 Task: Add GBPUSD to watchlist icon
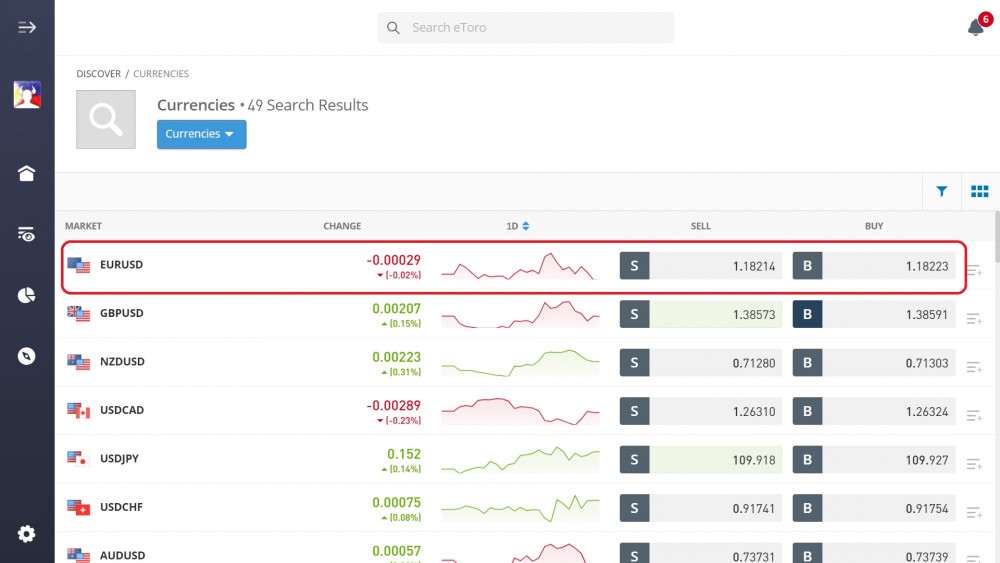(x=974, y=318)
